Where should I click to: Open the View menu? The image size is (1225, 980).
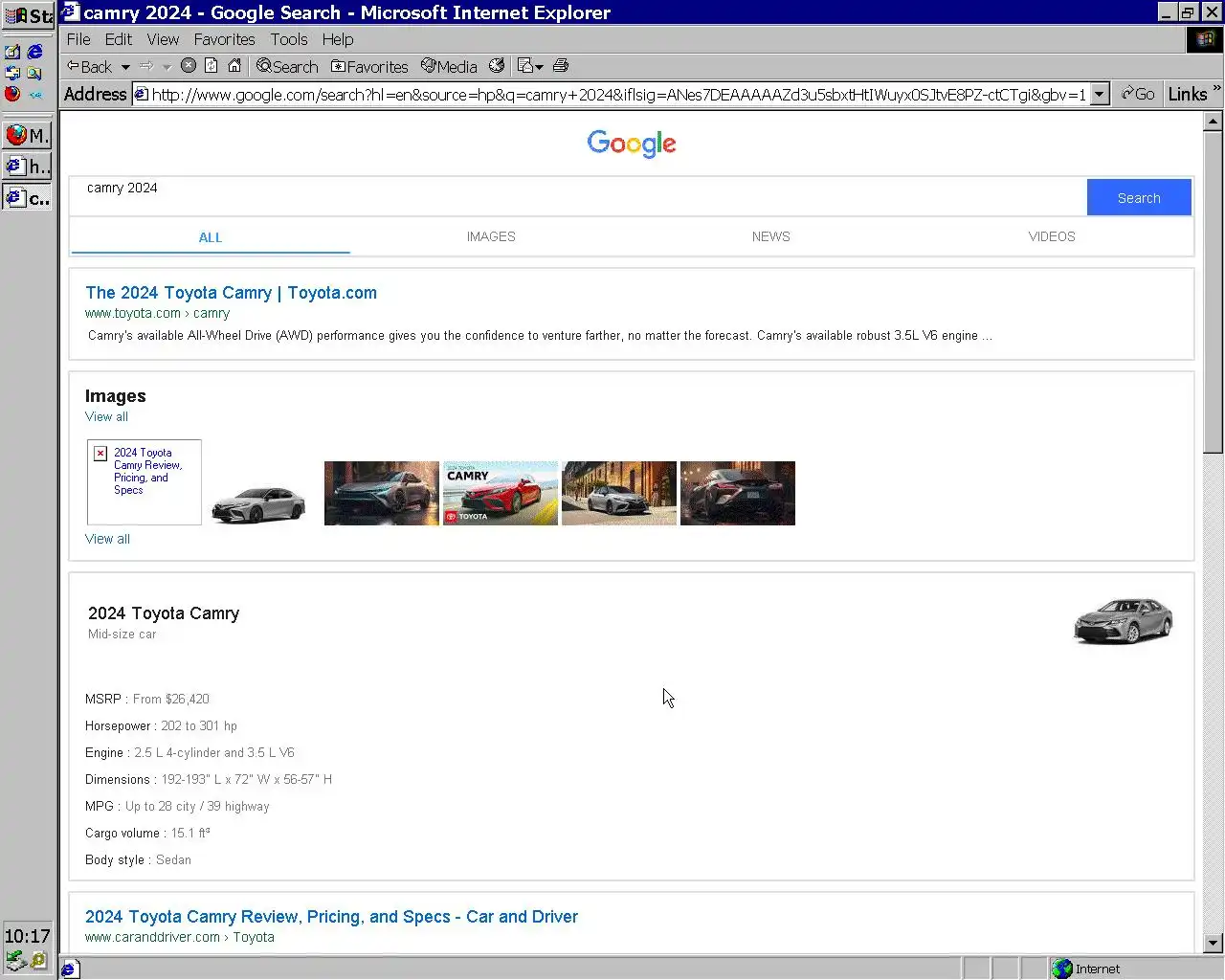[163, 39]
